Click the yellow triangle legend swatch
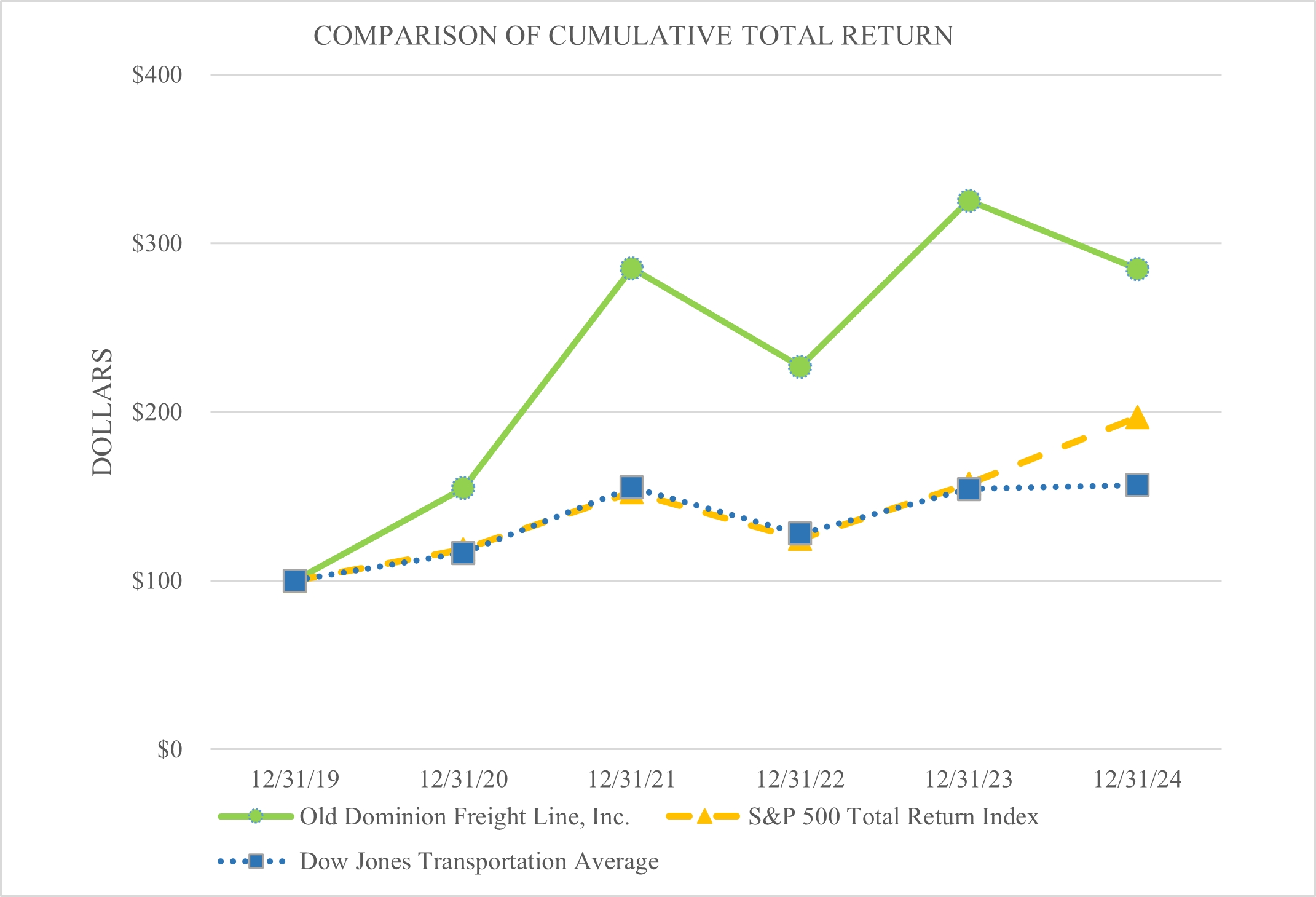The width and height of the screenshot is (1316, 897). (x=704, y=816)
